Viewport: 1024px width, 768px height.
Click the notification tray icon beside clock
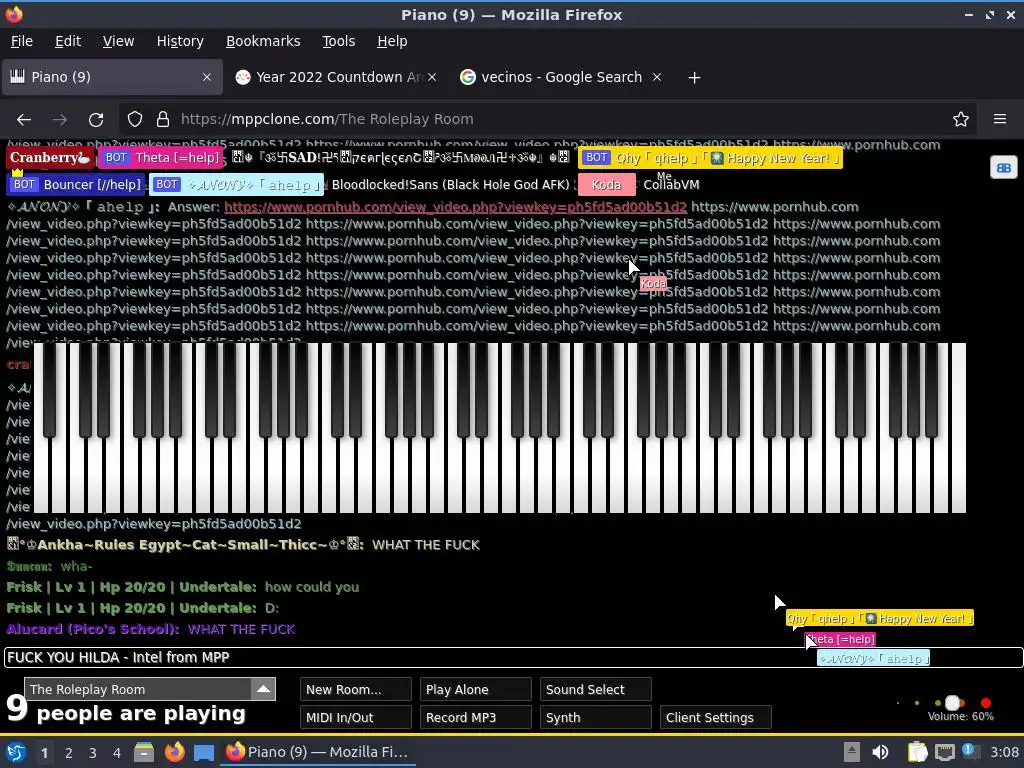(x=970, y=752)
